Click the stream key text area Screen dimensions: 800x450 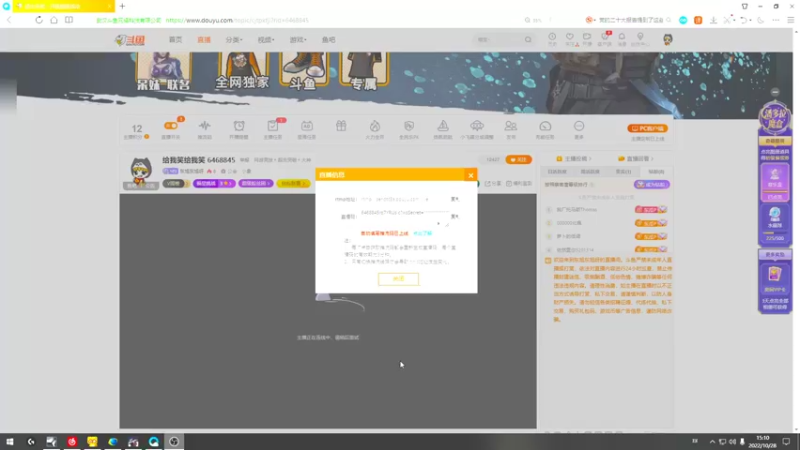(404, 218)
